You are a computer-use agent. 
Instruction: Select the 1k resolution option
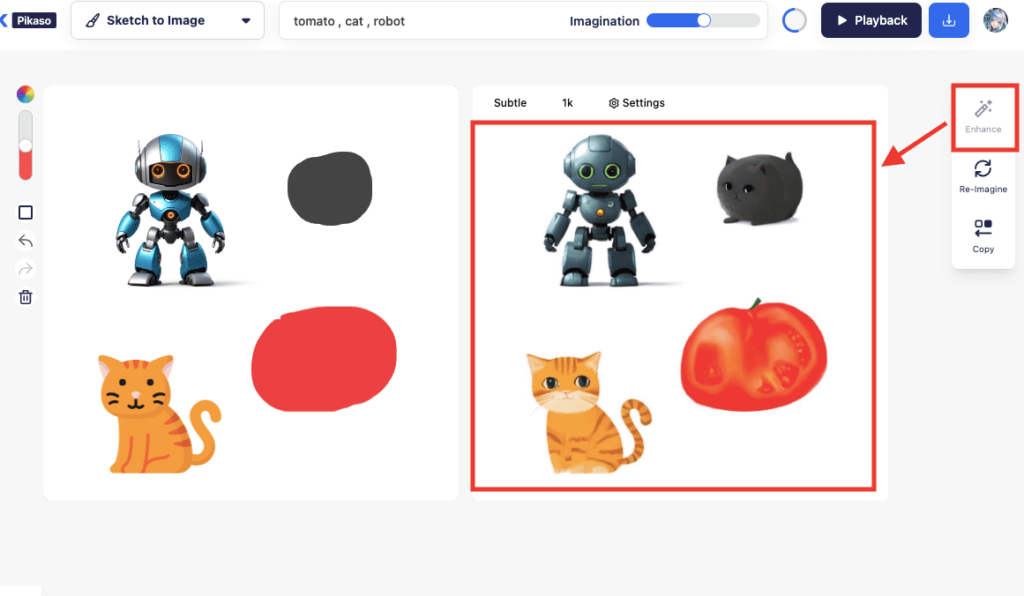[567, 102]
